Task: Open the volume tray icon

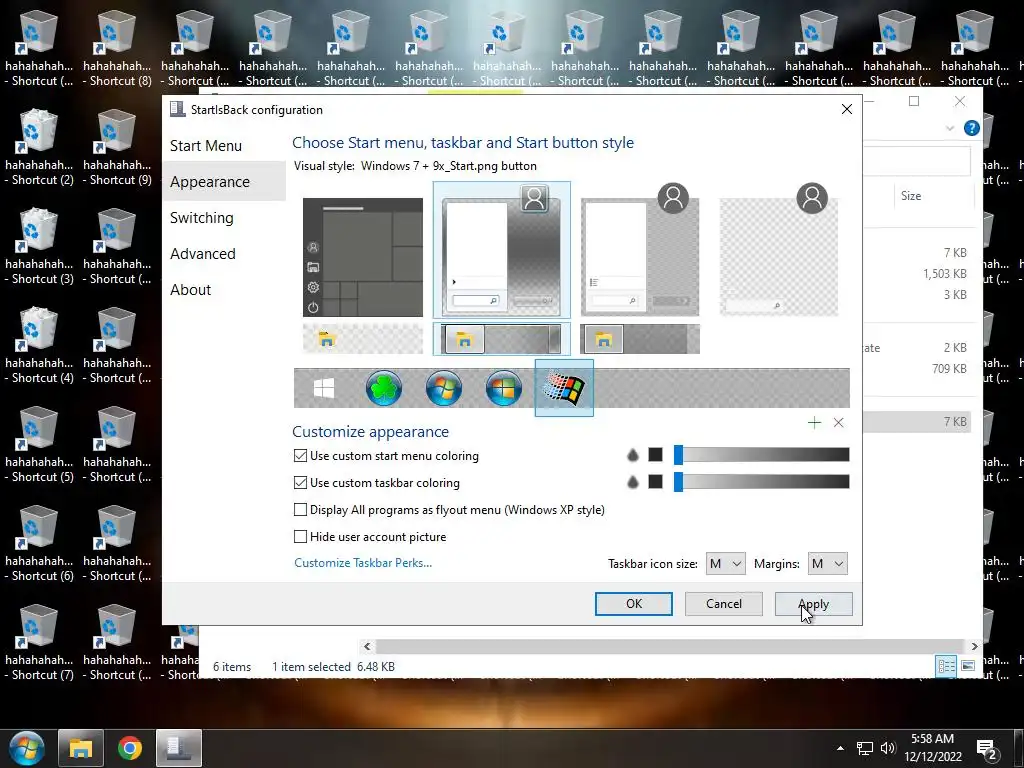Action: [888, 748]
